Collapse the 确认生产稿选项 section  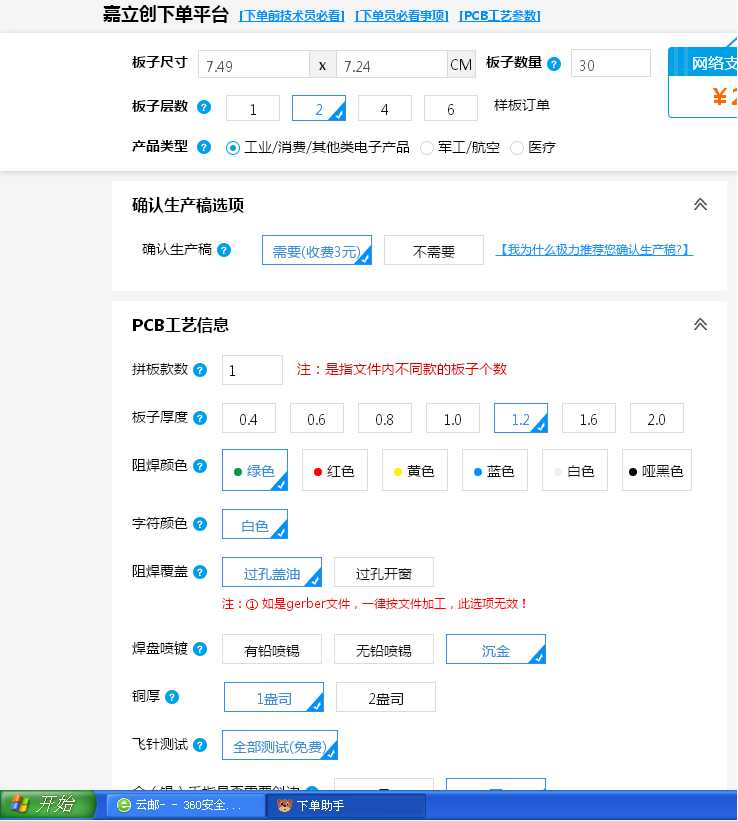[x=700, y=205]
